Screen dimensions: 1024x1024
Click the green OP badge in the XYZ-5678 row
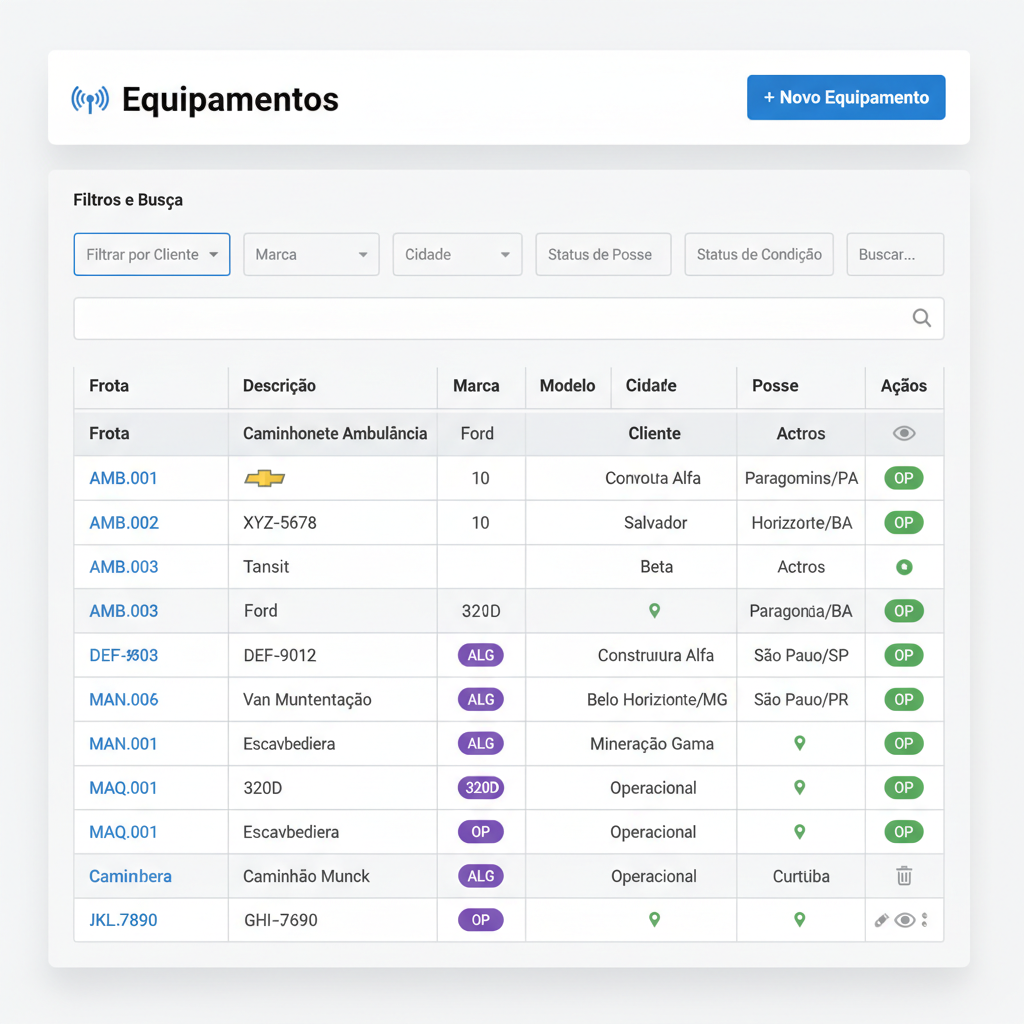[904, 522]
